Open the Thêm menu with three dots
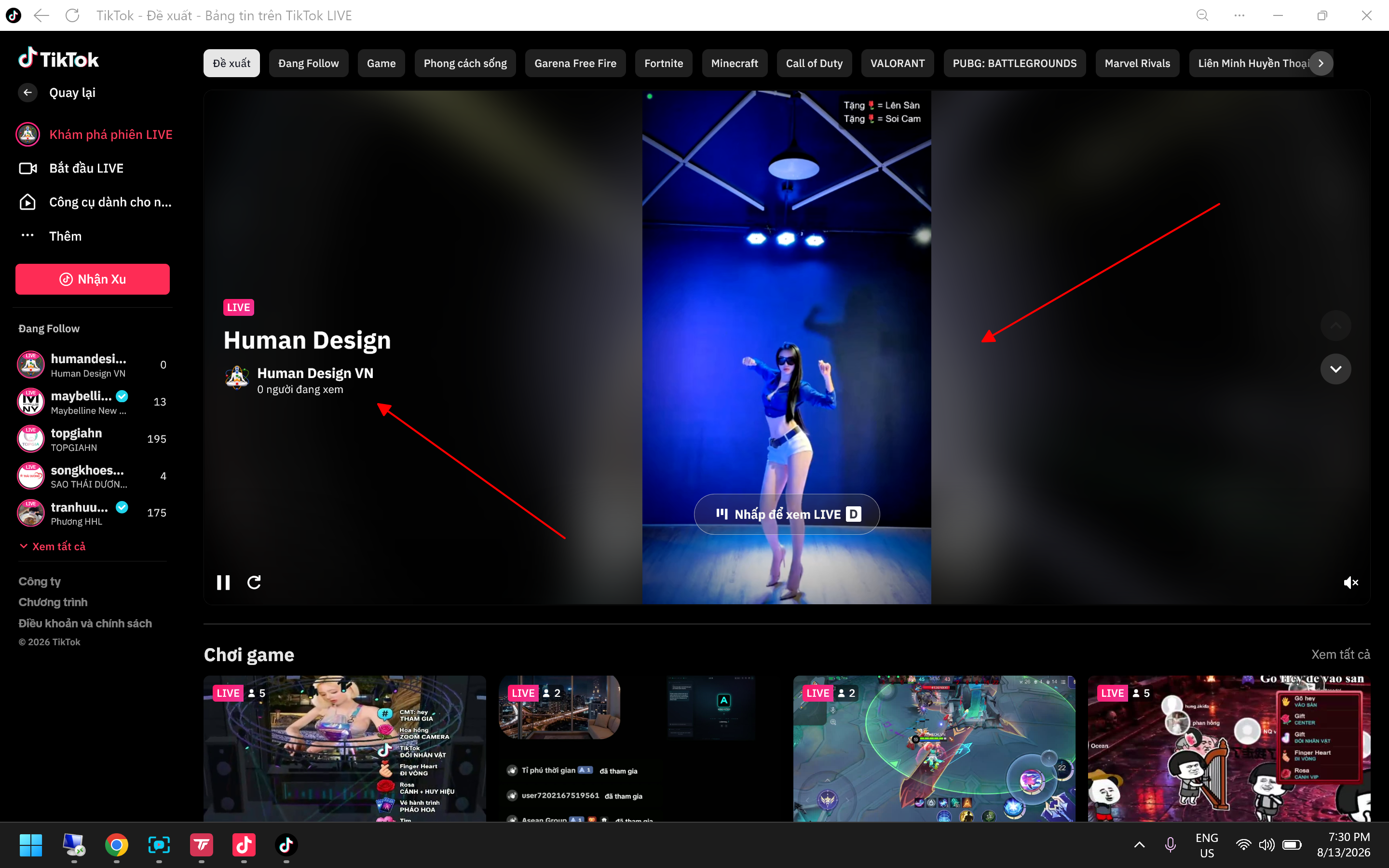The height and width of the screenshot is (868, 1389). coord(51,236)
